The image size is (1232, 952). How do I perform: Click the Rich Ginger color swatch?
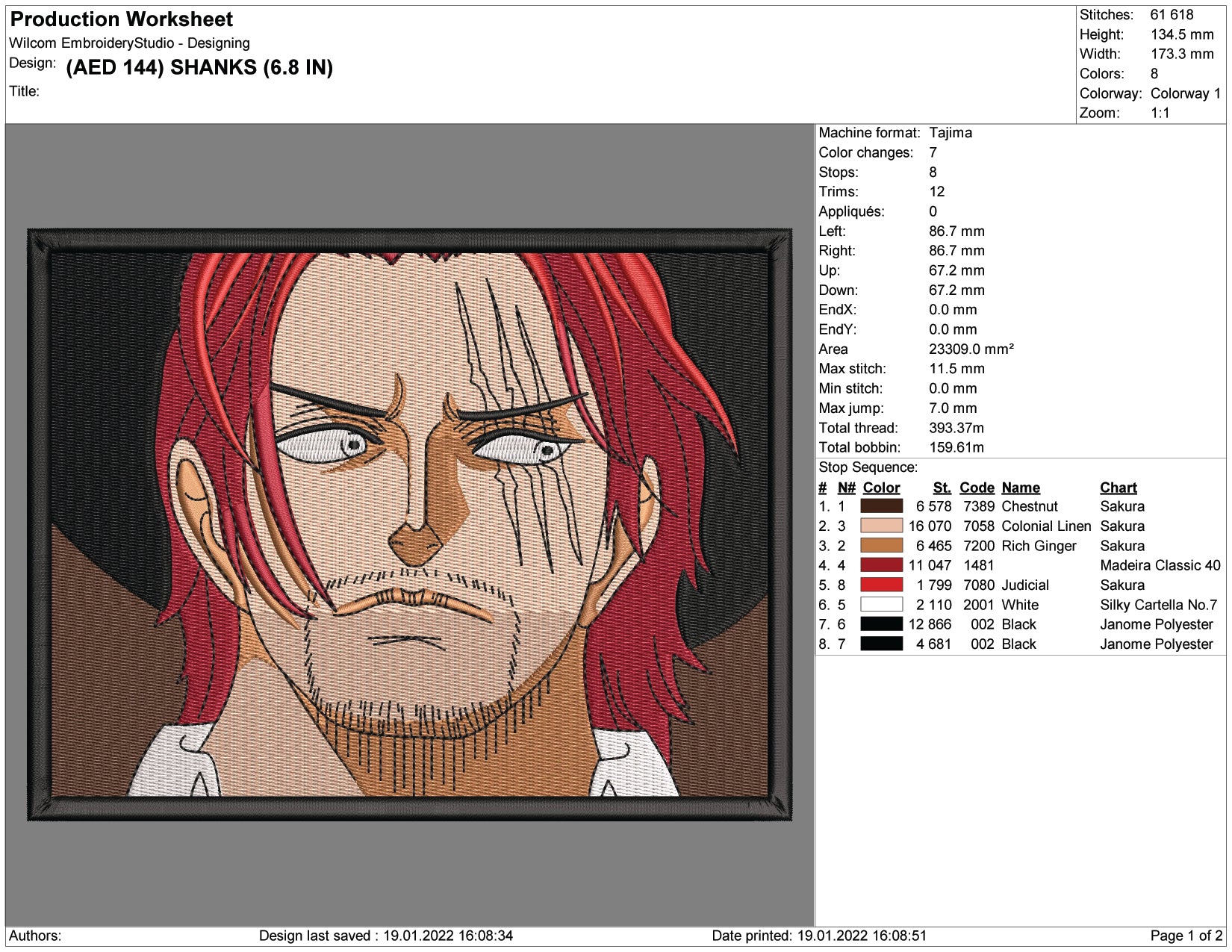(x=881, y=546)
